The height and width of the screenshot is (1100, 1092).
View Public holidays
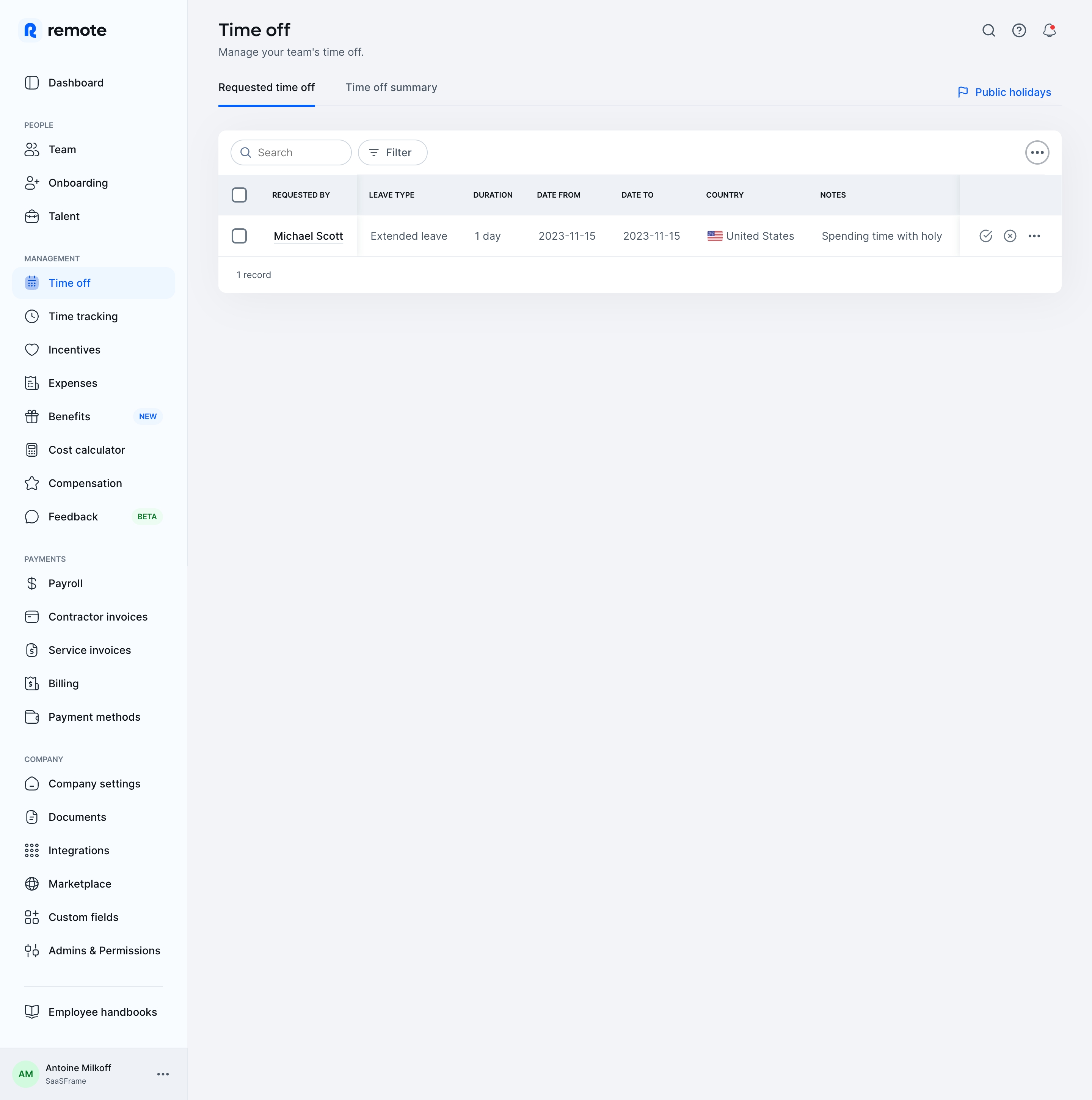tap(1004, 92)
